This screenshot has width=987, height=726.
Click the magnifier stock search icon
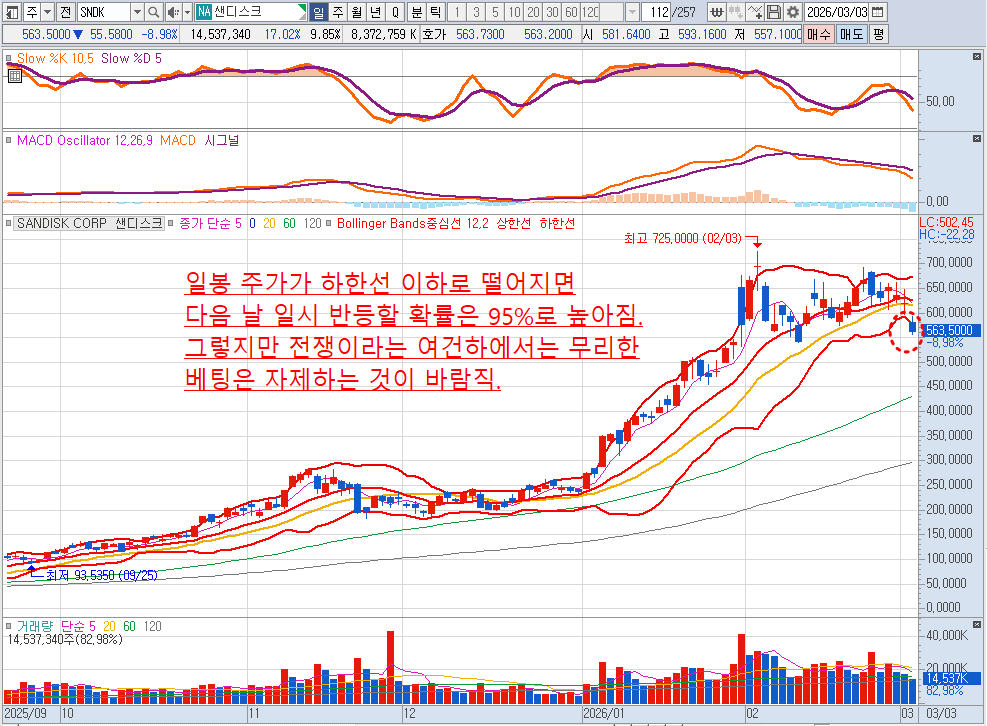point(154,12)
